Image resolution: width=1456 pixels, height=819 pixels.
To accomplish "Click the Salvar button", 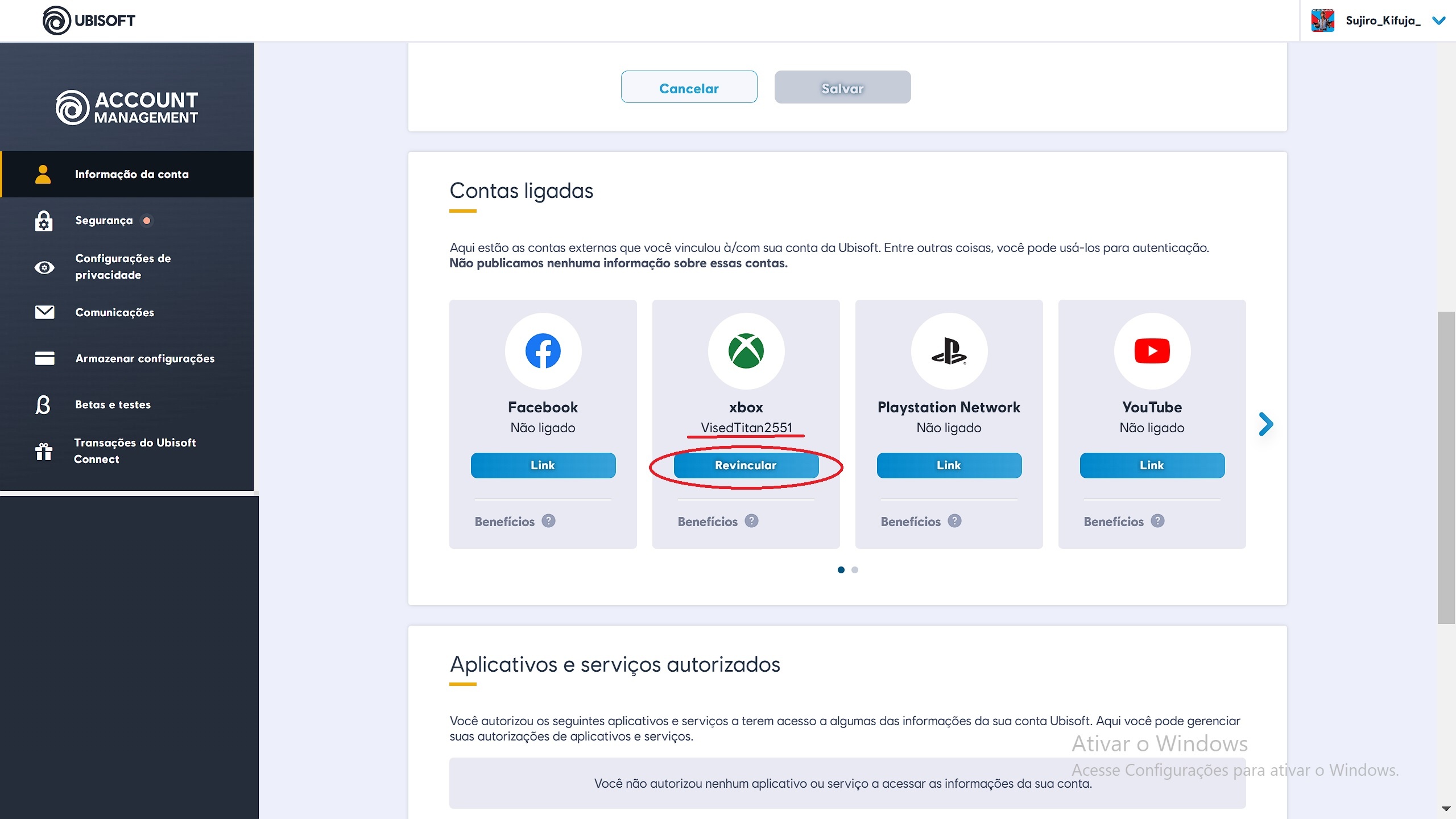I will (842, 87).
